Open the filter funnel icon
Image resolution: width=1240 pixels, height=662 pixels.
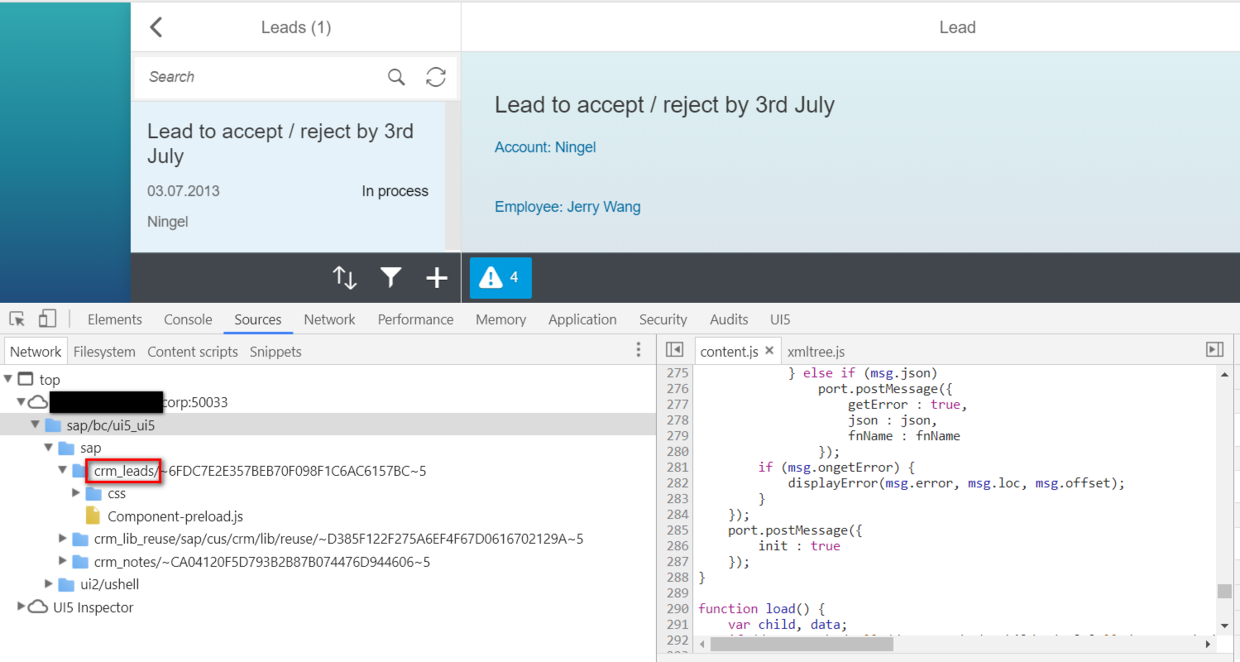pyautogui.click(x=391, y=278)
